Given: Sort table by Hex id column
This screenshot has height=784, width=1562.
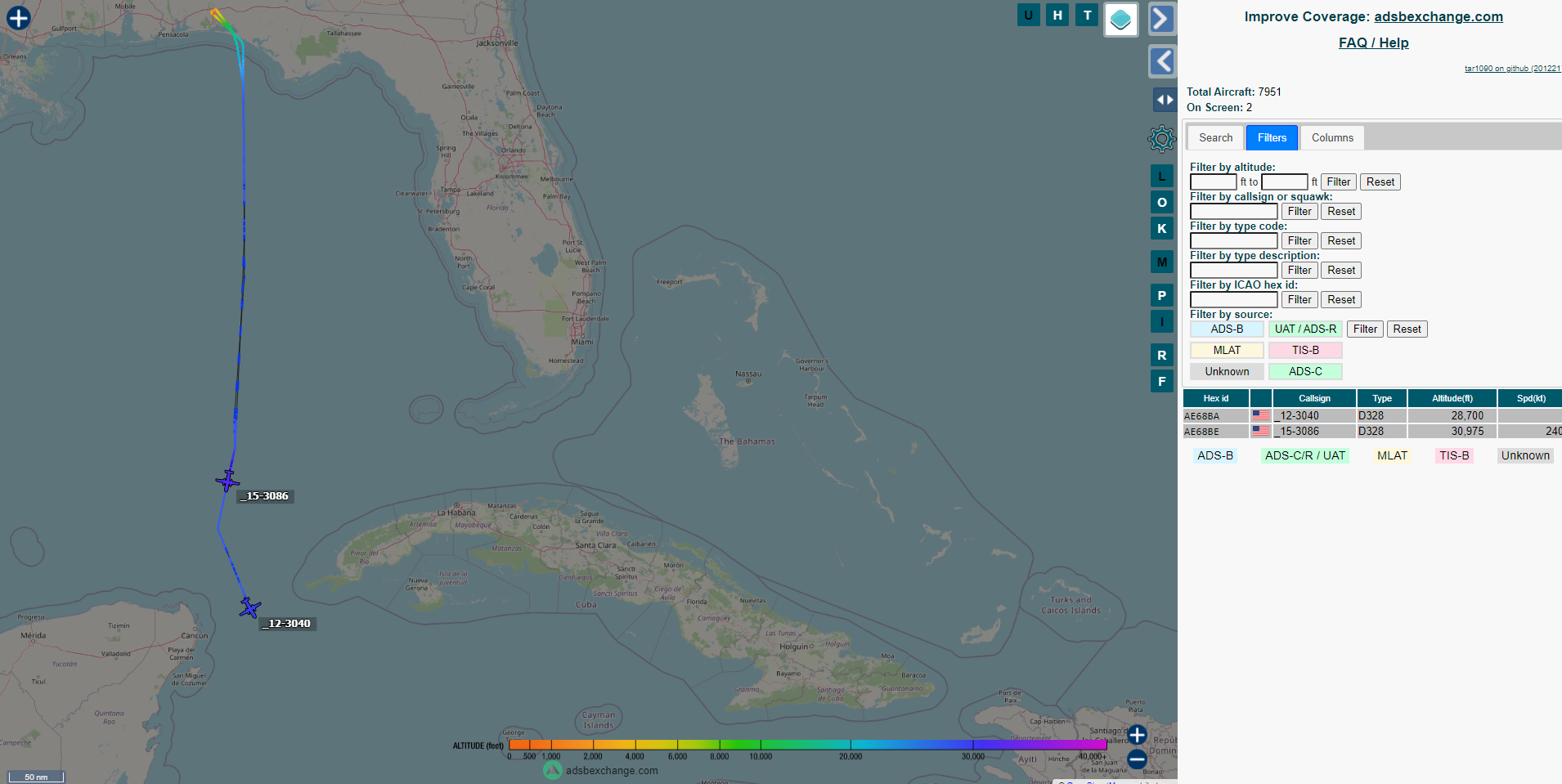Looking at the screenshot, I should coord(1216,398).
